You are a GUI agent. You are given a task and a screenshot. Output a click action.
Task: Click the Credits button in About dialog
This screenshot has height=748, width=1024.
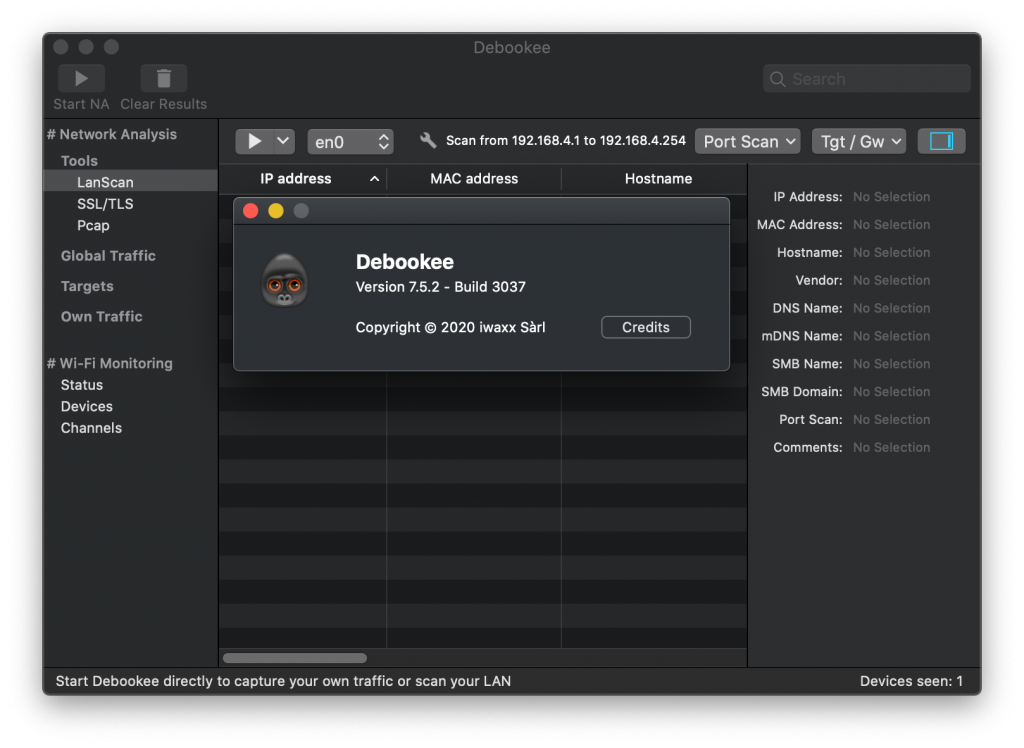pos(646,327)
